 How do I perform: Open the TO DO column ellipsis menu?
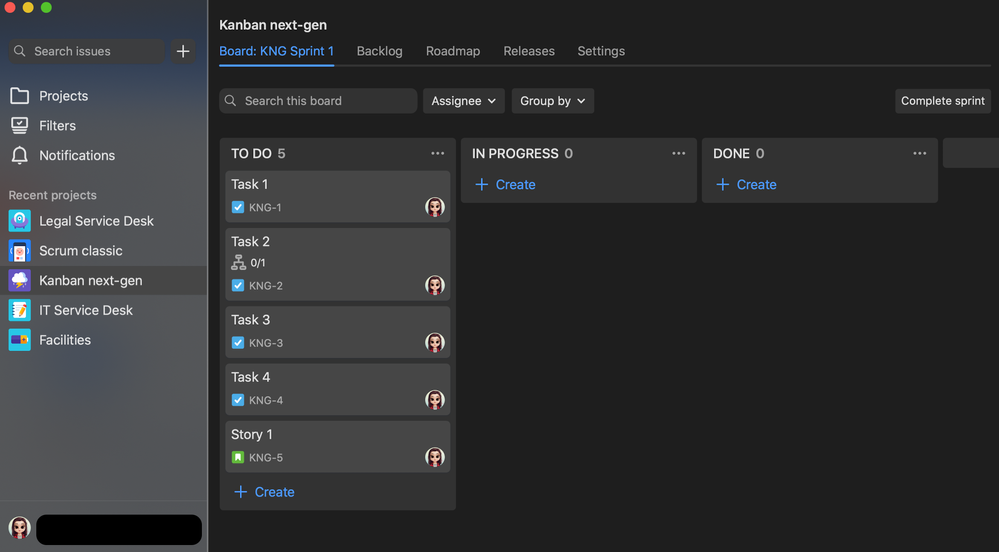(x=438, y=154)
